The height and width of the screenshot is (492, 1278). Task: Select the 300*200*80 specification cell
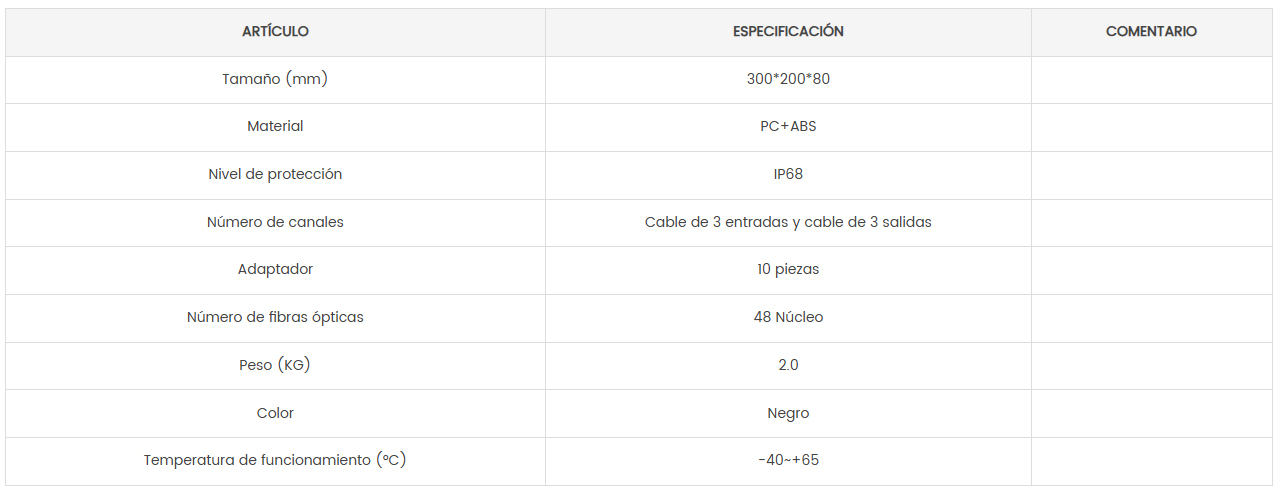(x=788, y=79)
